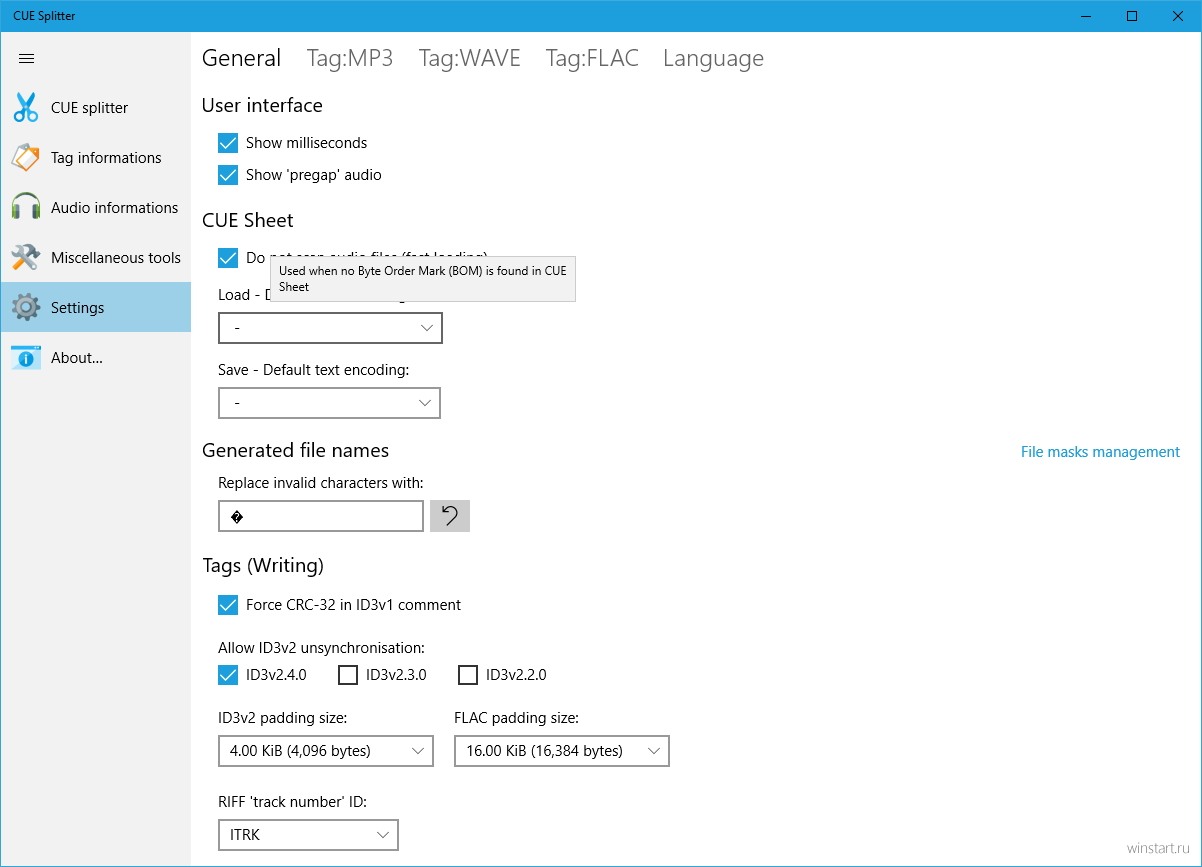Click the Tag informations tag icon

click(x=26, y=158)
